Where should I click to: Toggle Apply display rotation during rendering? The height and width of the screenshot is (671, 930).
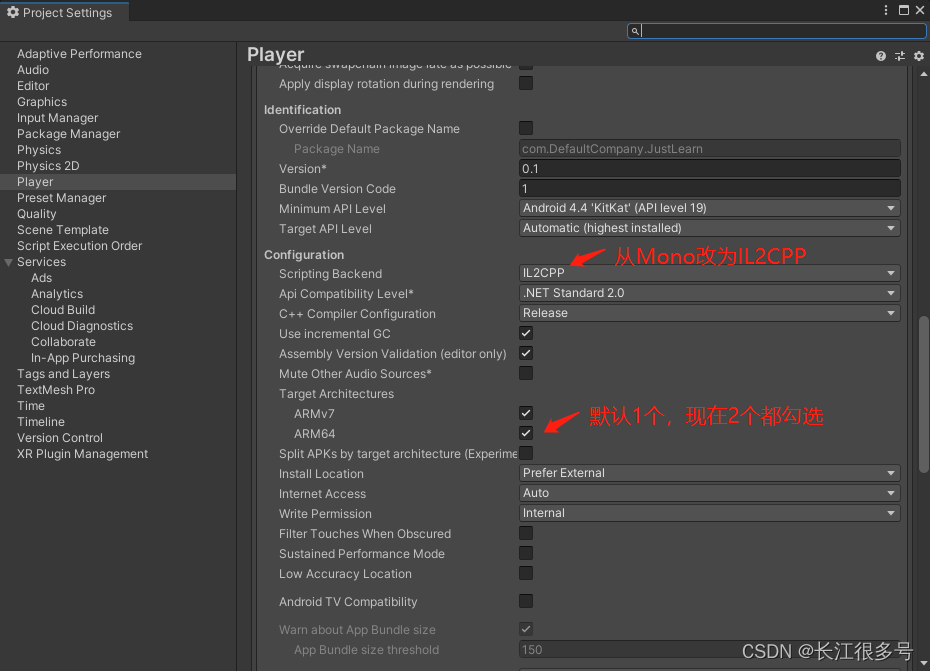[526, 83]
